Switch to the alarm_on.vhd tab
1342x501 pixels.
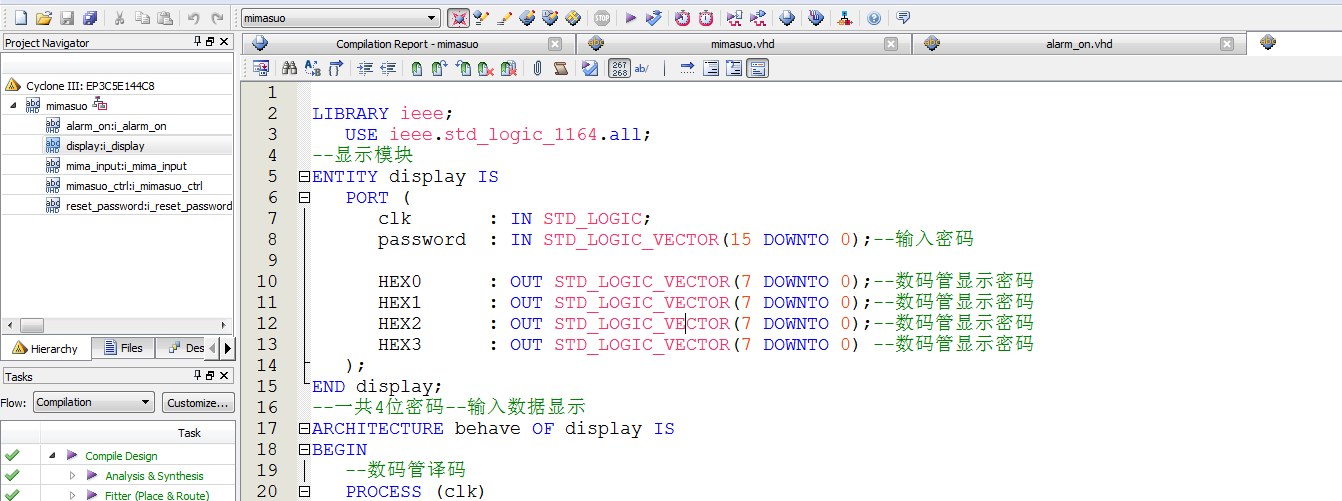tap(1078, 44)
